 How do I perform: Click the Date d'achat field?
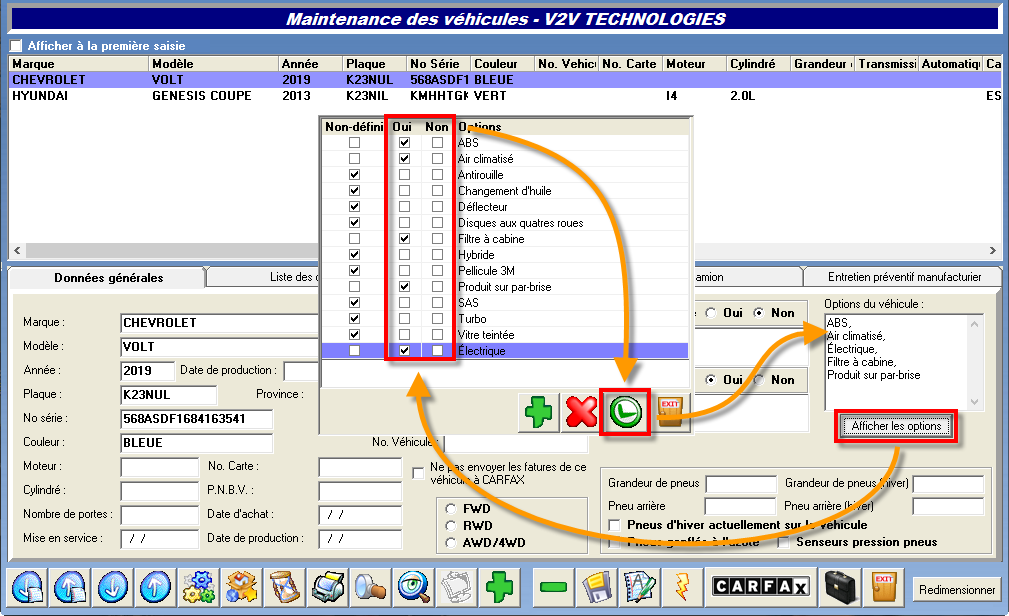tap(360, 515)
